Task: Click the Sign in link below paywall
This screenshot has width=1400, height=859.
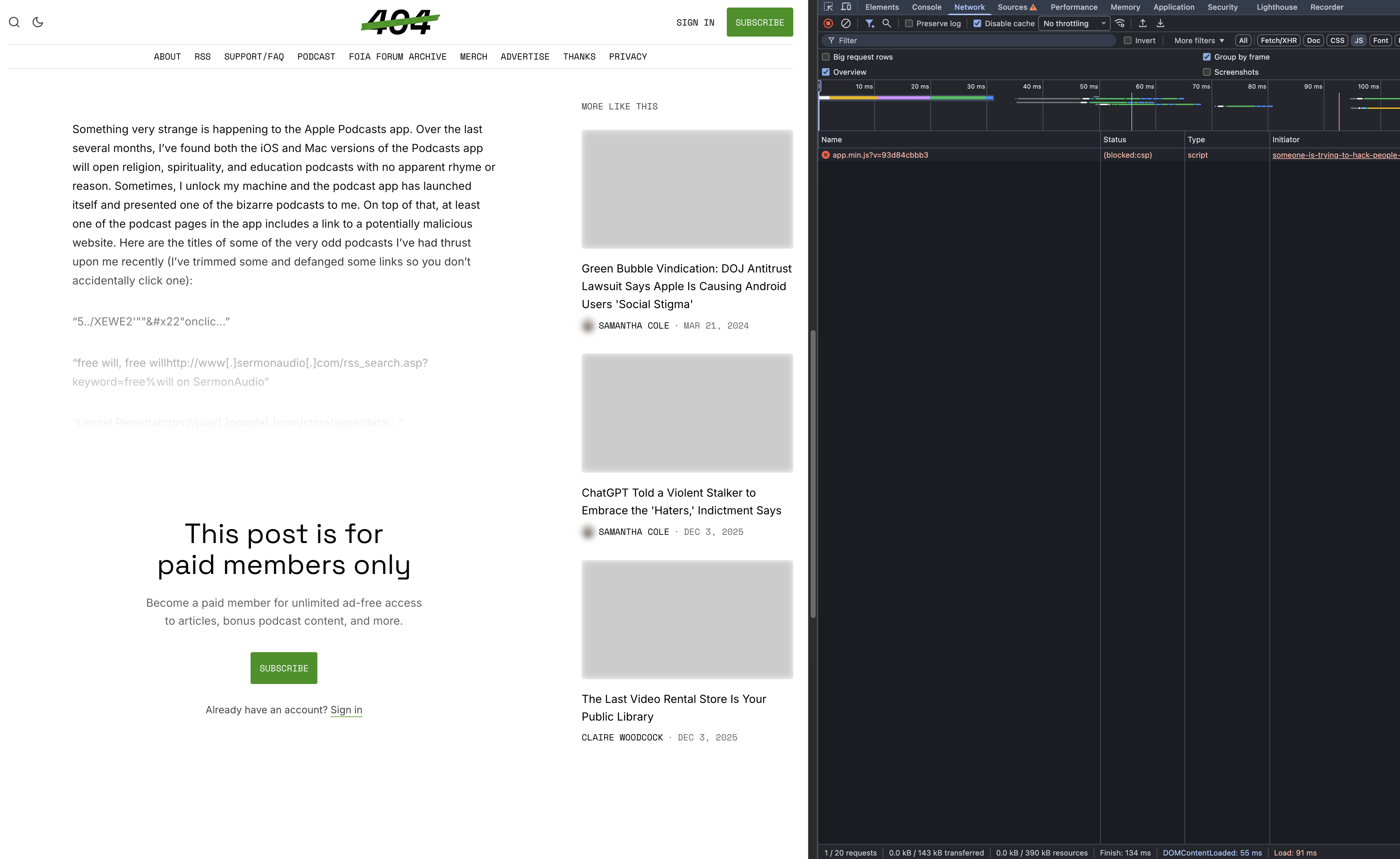Action: pos(346,710)
